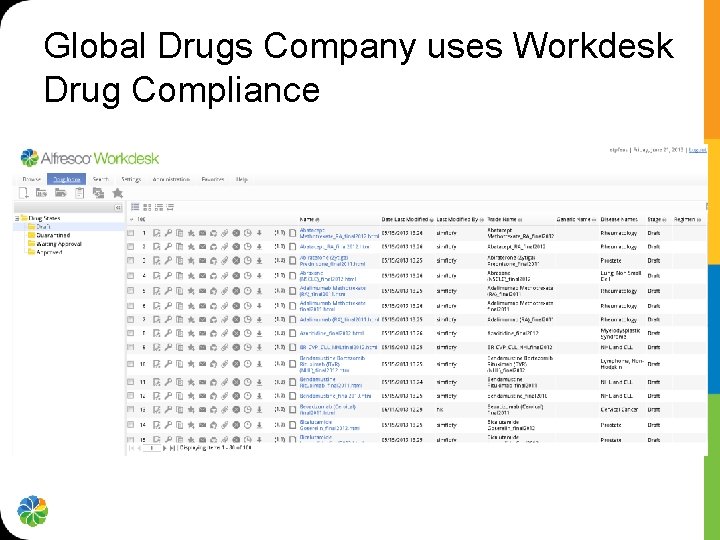Click the star icon in row 4
The width and height of the screenshot is (720, 540).
[191, 276]
